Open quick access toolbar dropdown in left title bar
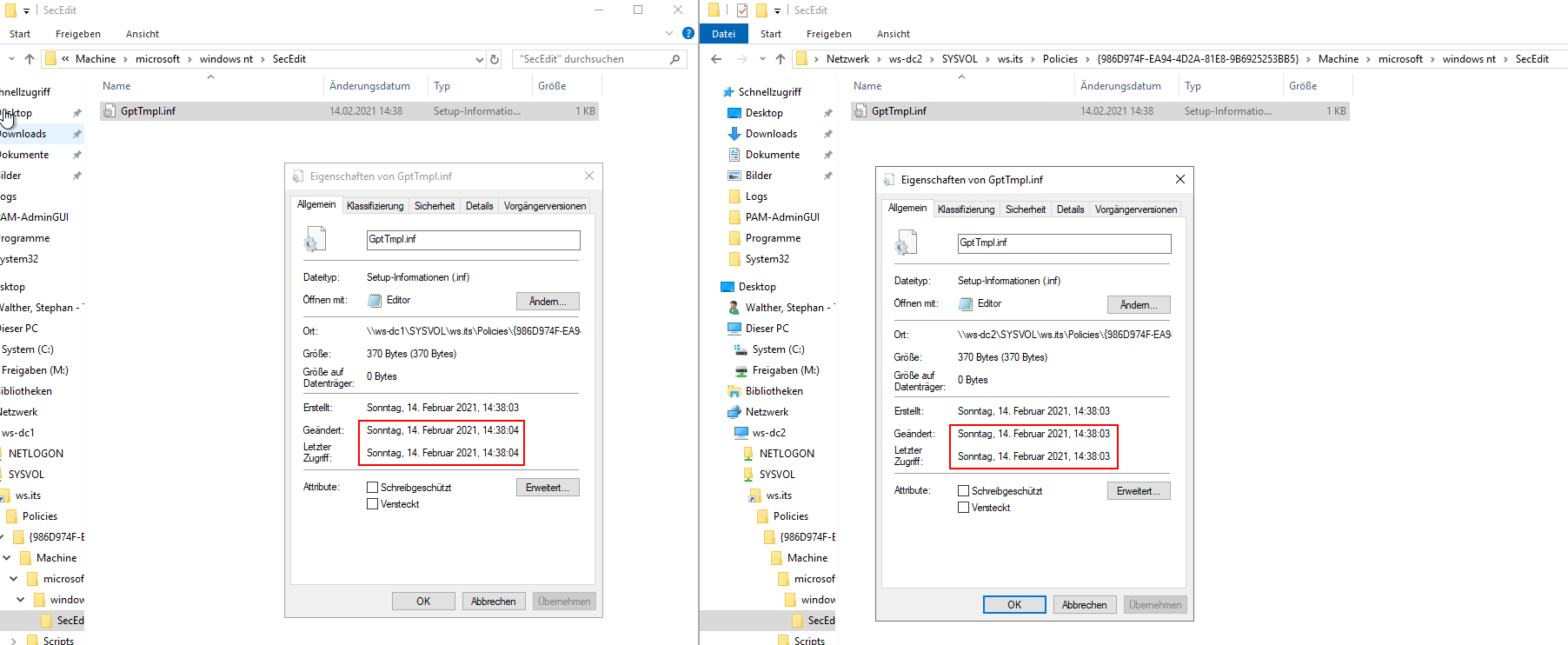The height and width of the screenshot is (645, 1568). pyautogui.click(x=26, y=10)
